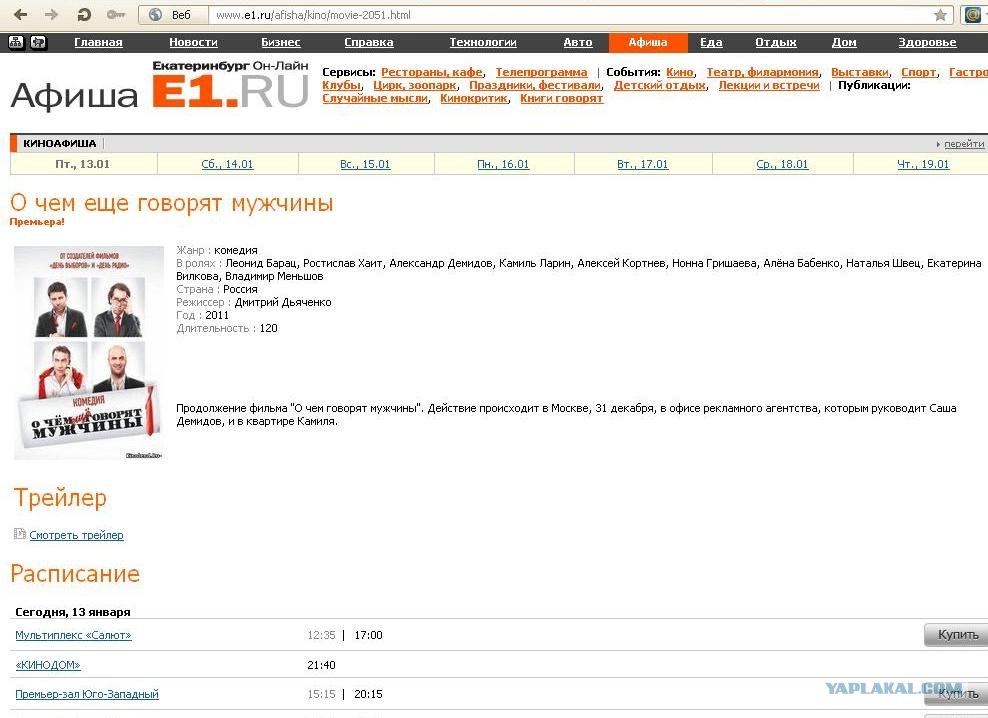Open the Дом section
988x718 pixels.
(x=844, y=42)
